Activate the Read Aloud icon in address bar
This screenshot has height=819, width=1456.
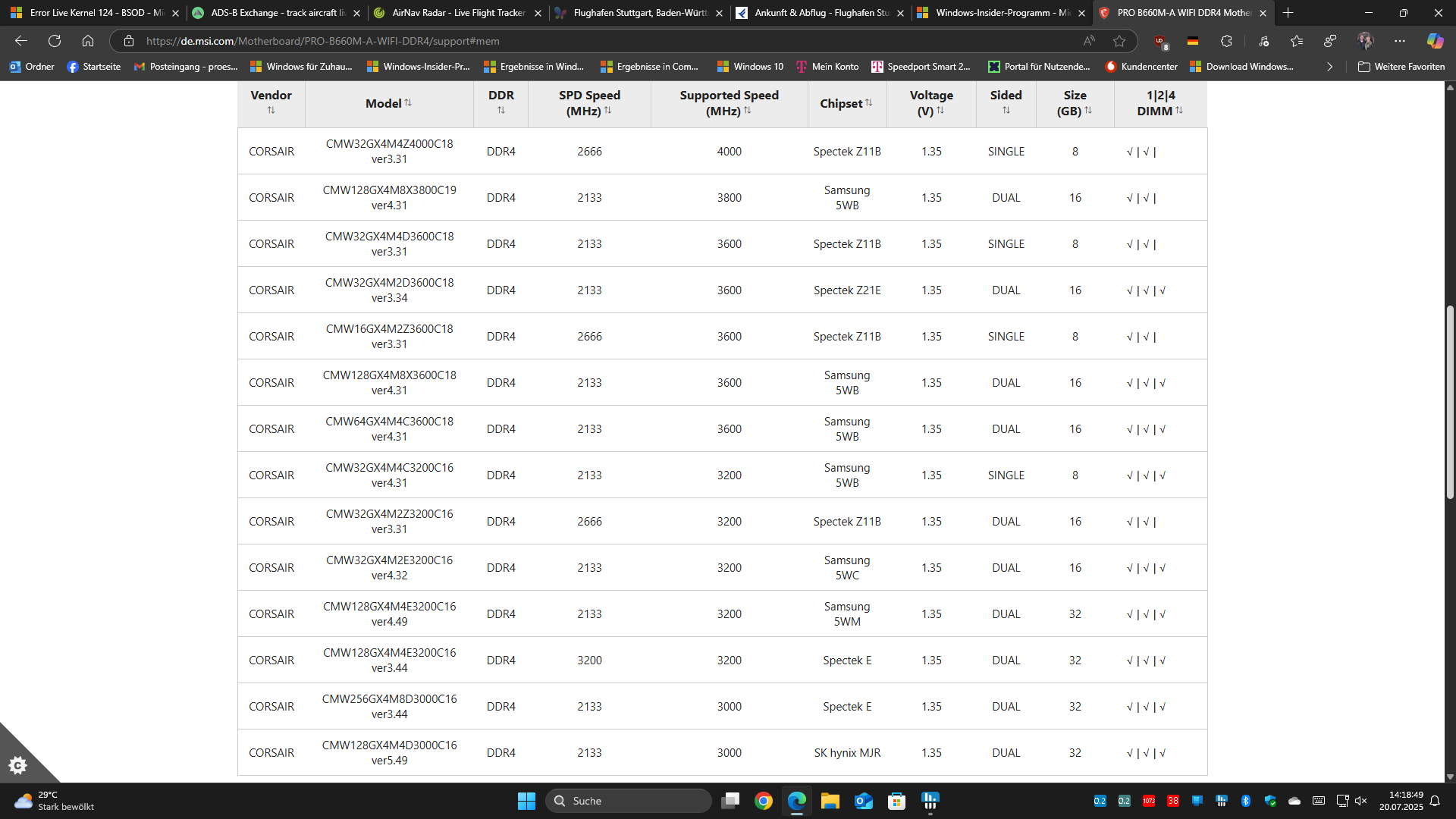coord(1089,41)
